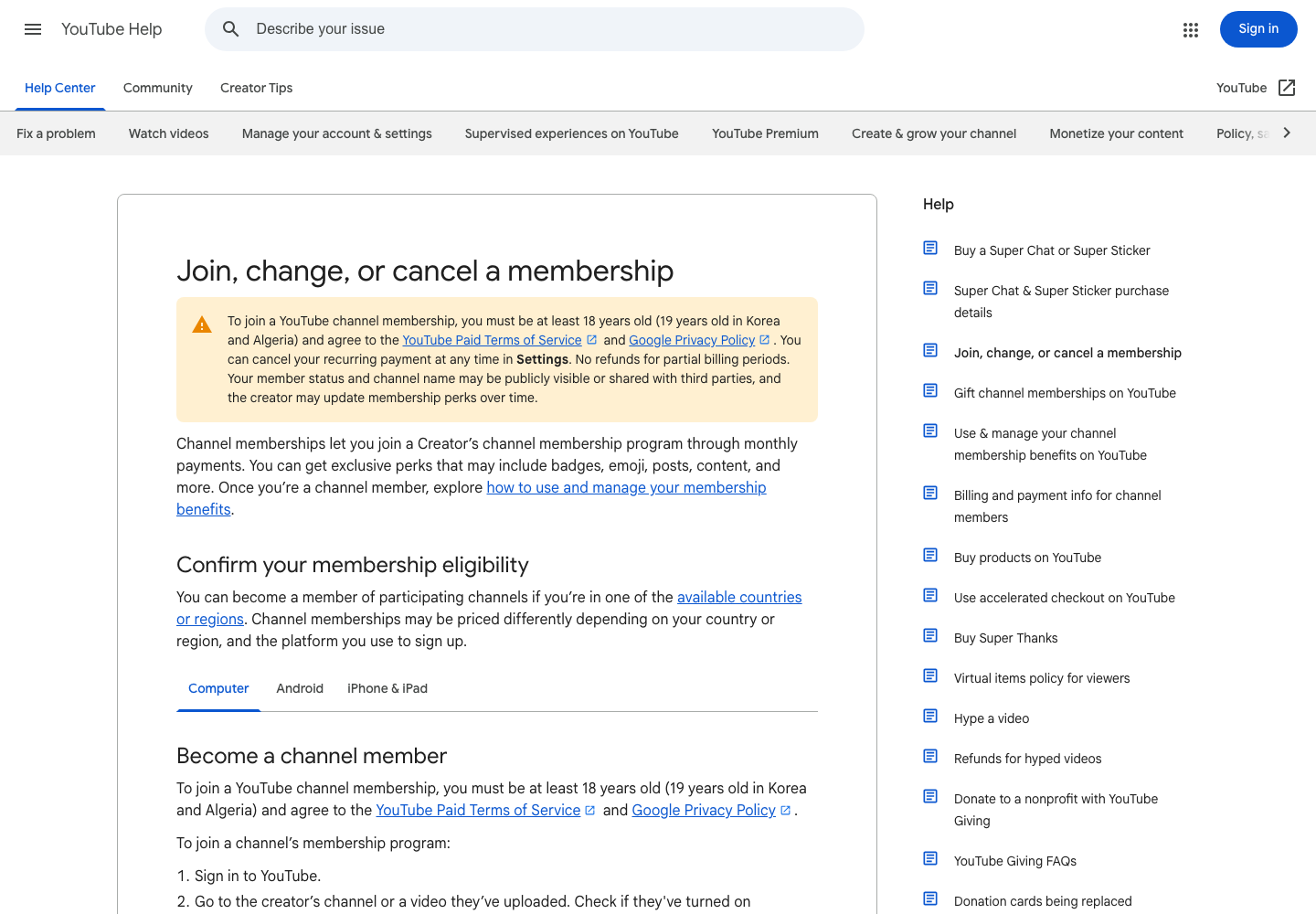The image size is (1316, 914).
Task: Open Watch videos topic
Action: click(169, 133)
